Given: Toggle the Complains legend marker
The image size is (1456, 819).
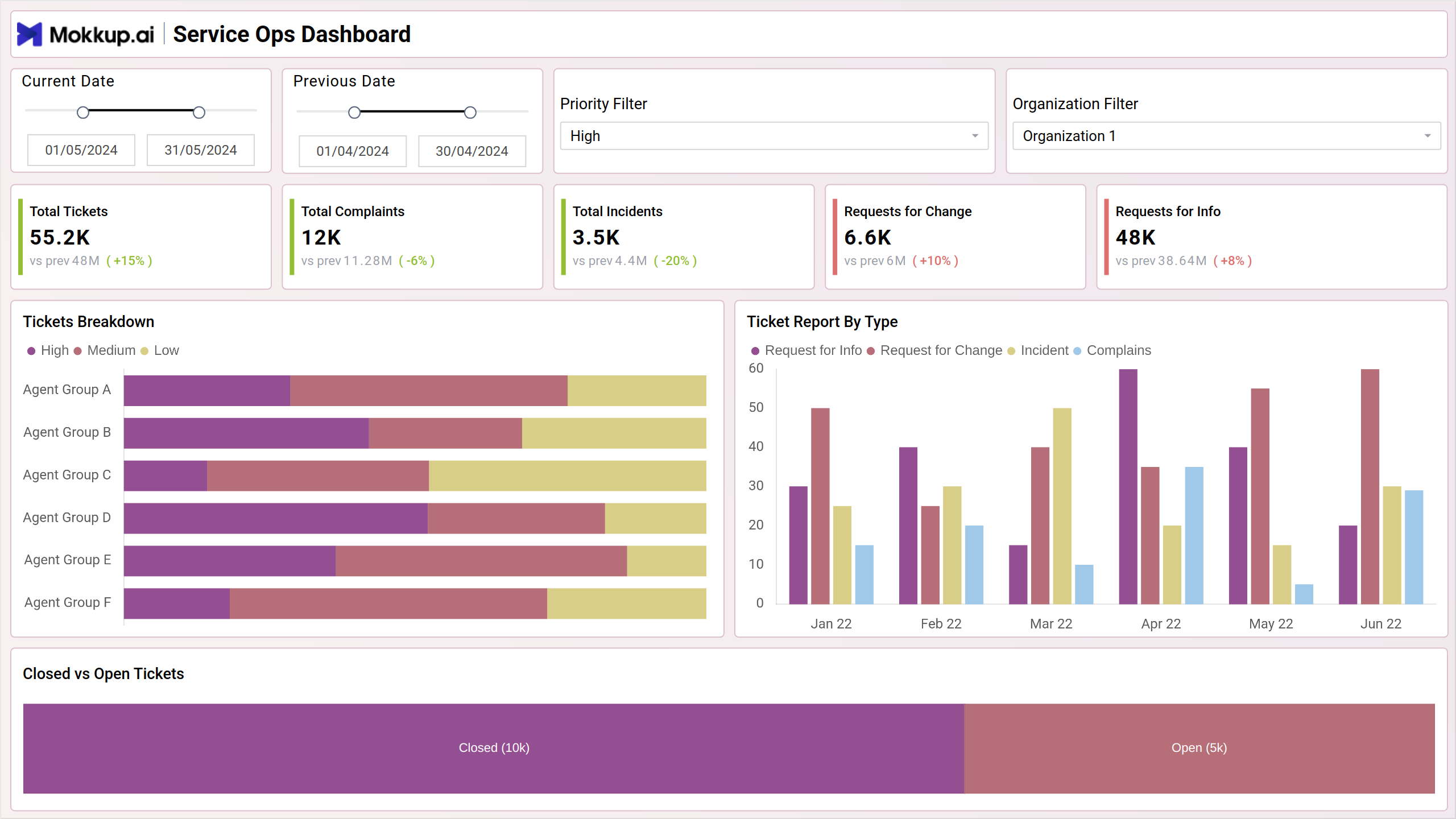Looking at the screenshot, I should 1077,351.
